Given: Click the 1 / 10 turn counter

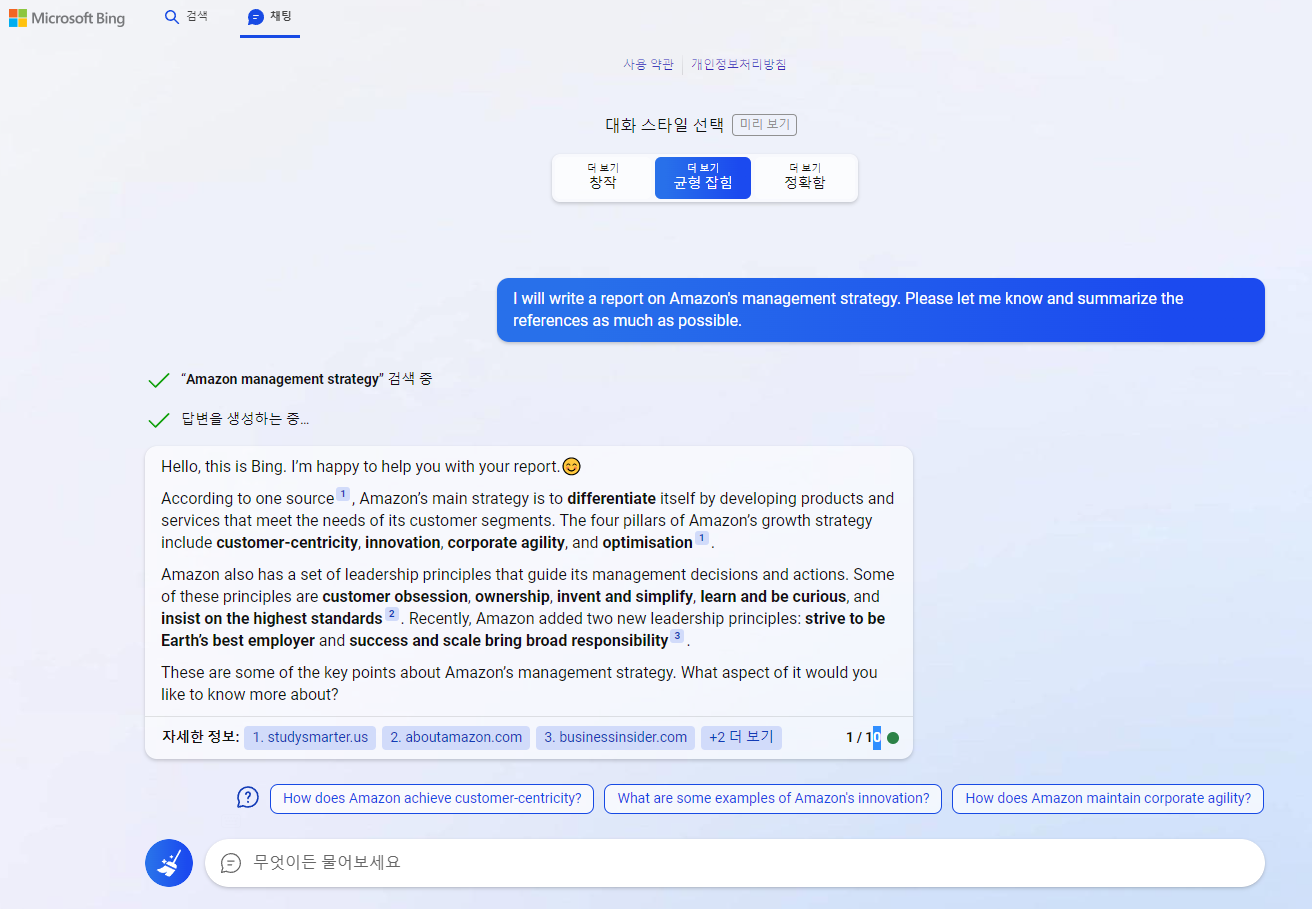Looking at the screenshot, I should click(863, 738).
